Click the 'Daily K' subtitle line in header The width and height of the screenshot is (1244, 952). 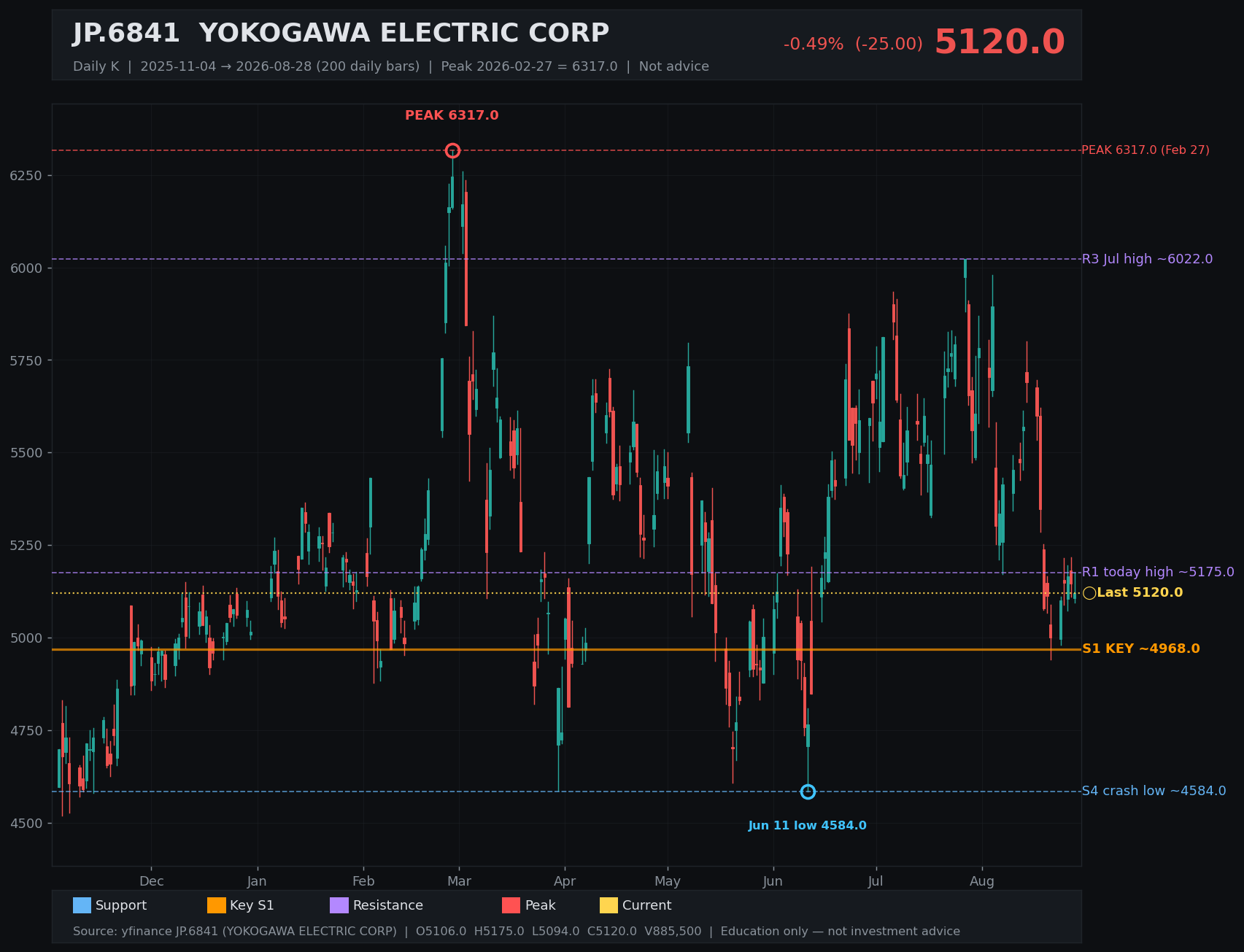[x=391, y=66]
